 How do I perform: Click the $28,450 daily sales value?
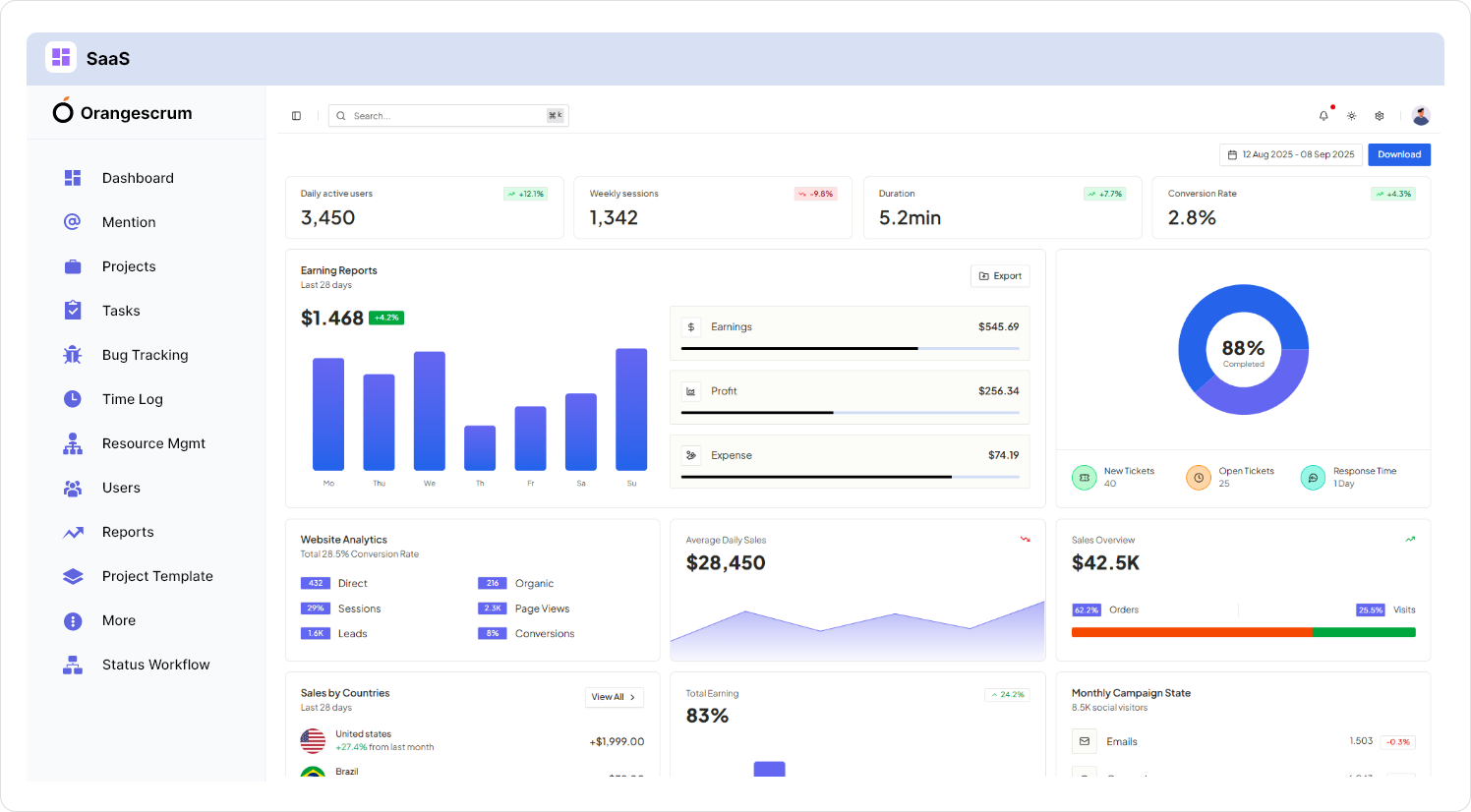[726, 562]
